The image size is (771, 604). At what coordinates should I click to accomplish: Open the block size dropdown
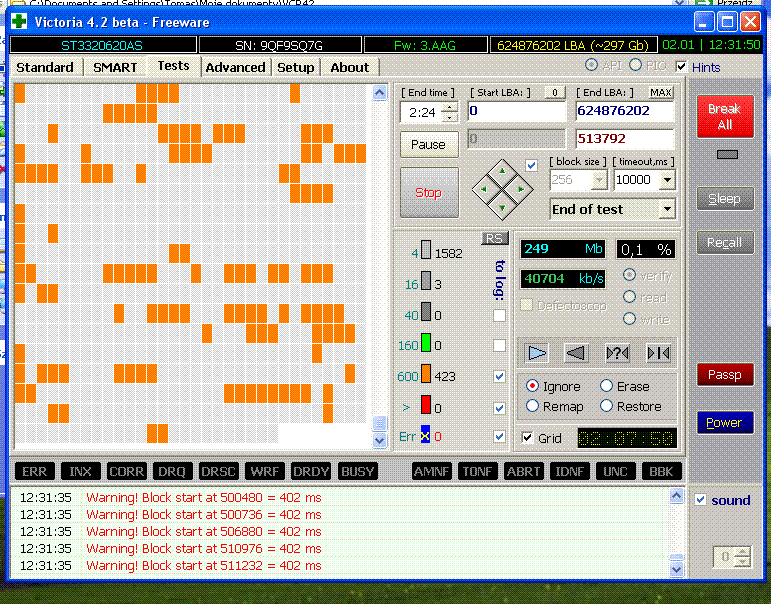pyautogui.click(x=598, y=180)
